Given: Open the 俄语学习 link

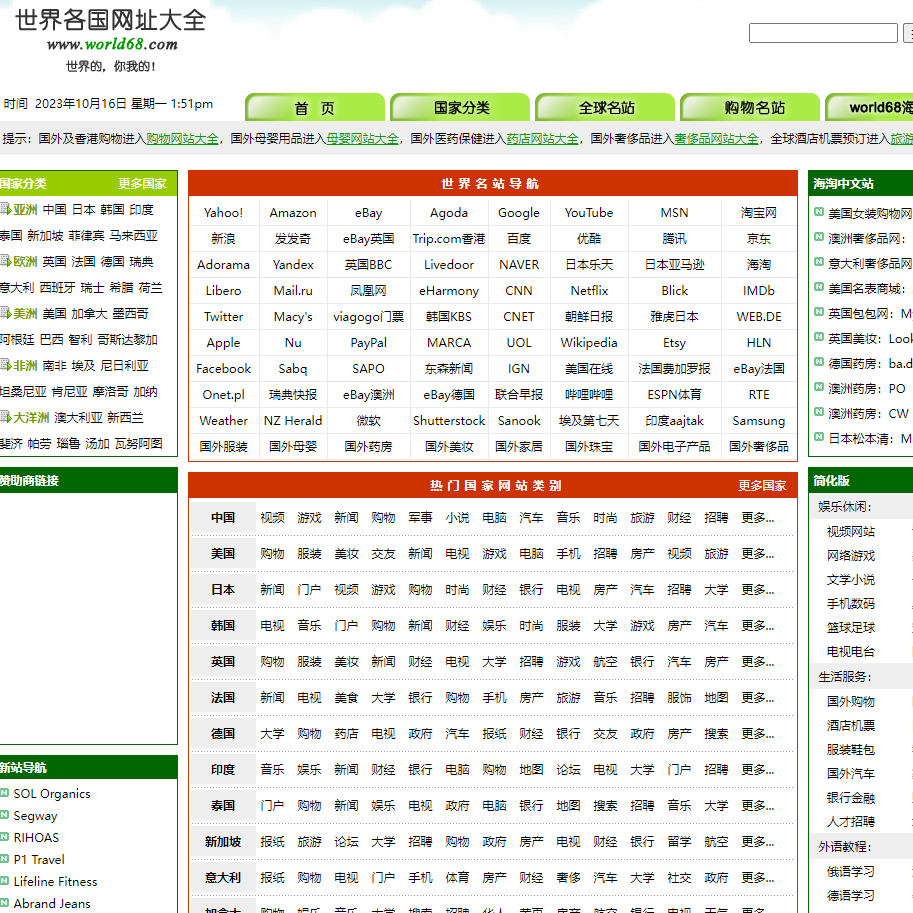Looking at the screenshot, I should 851,871.
